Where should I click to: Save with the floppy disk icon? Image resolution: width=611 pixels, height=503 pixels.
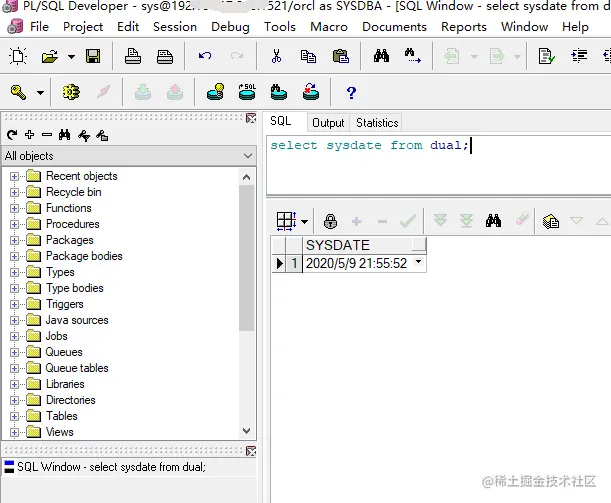pos(93,56)
